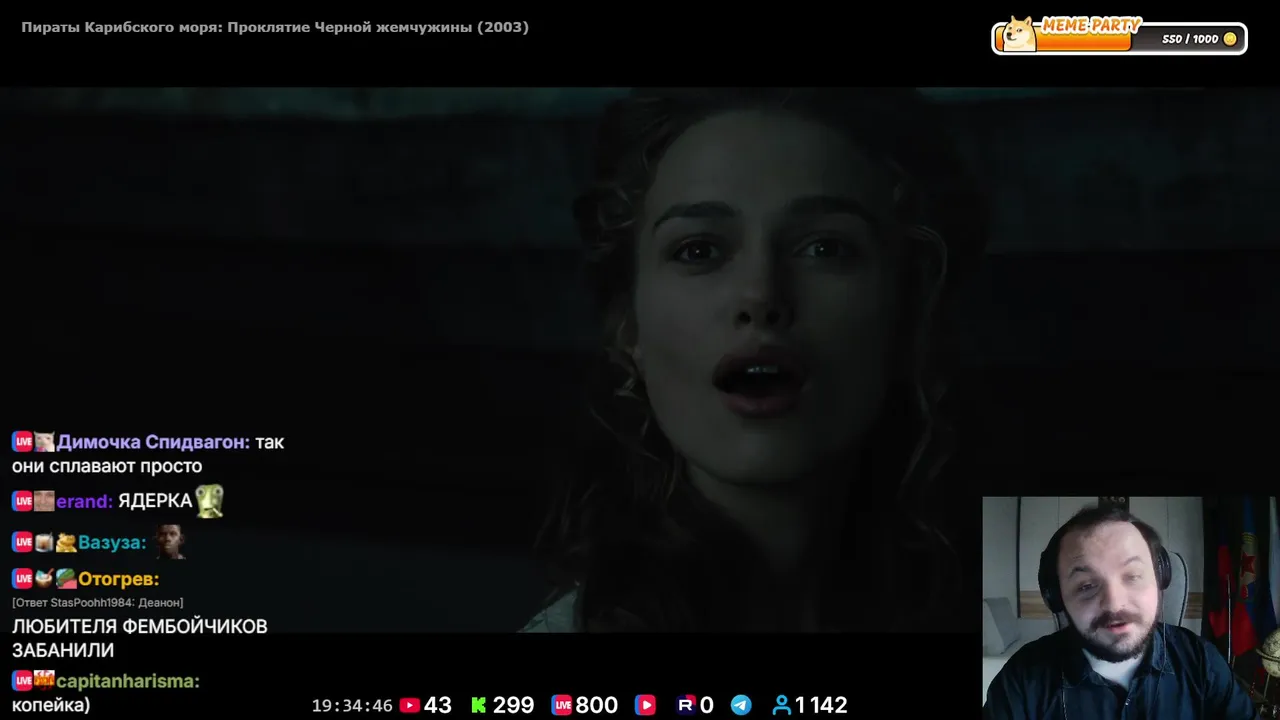This screenshot has height=720, width=1280.
Task: Click the golden duck badge beside Вазуза
Action: 66,542
